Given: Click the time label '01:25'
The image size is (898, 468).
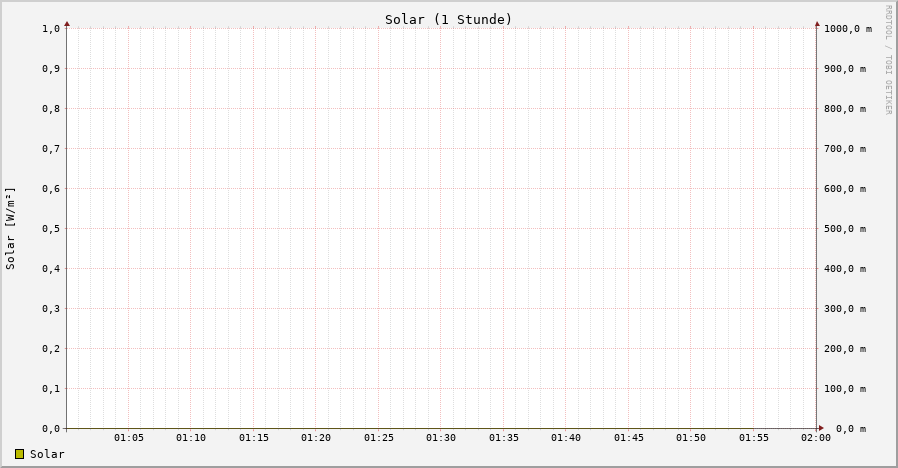Looking at the screenshot, I should tap(379, 438).
